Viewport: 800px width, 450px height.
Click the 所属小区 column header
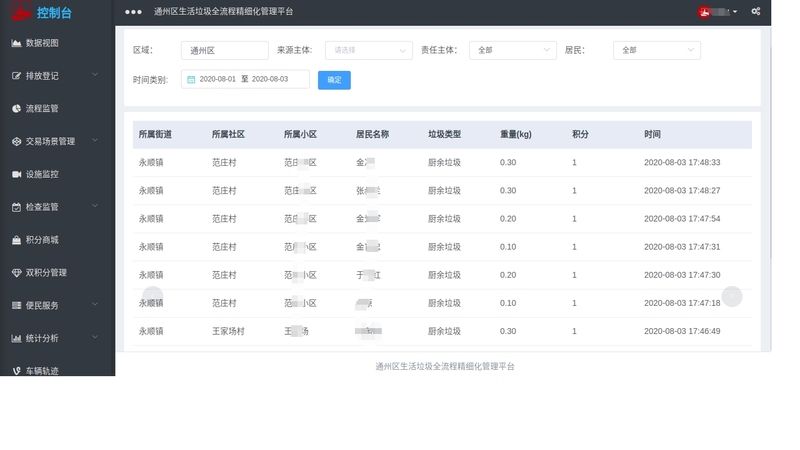click(x=301, y=134)
